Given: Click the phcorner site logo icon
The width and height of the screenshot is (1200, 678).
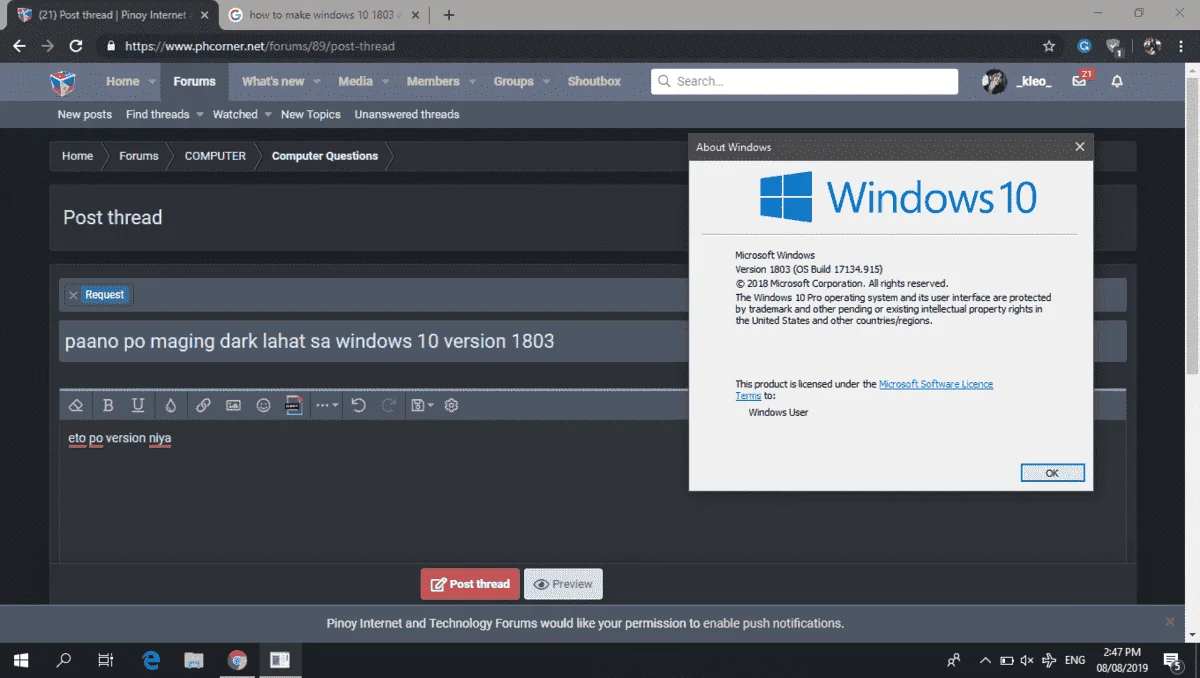Looking at the screenshot, I should [63, 82].
